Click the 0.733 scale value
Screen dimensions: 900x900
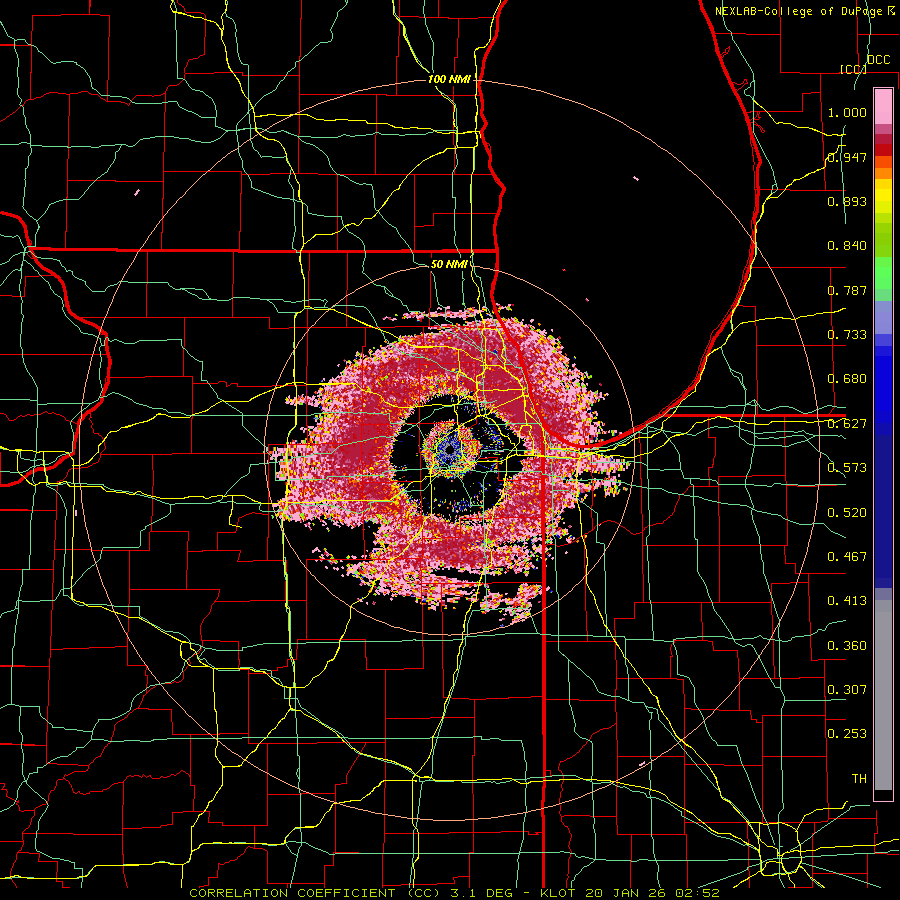tap(847, 335)
